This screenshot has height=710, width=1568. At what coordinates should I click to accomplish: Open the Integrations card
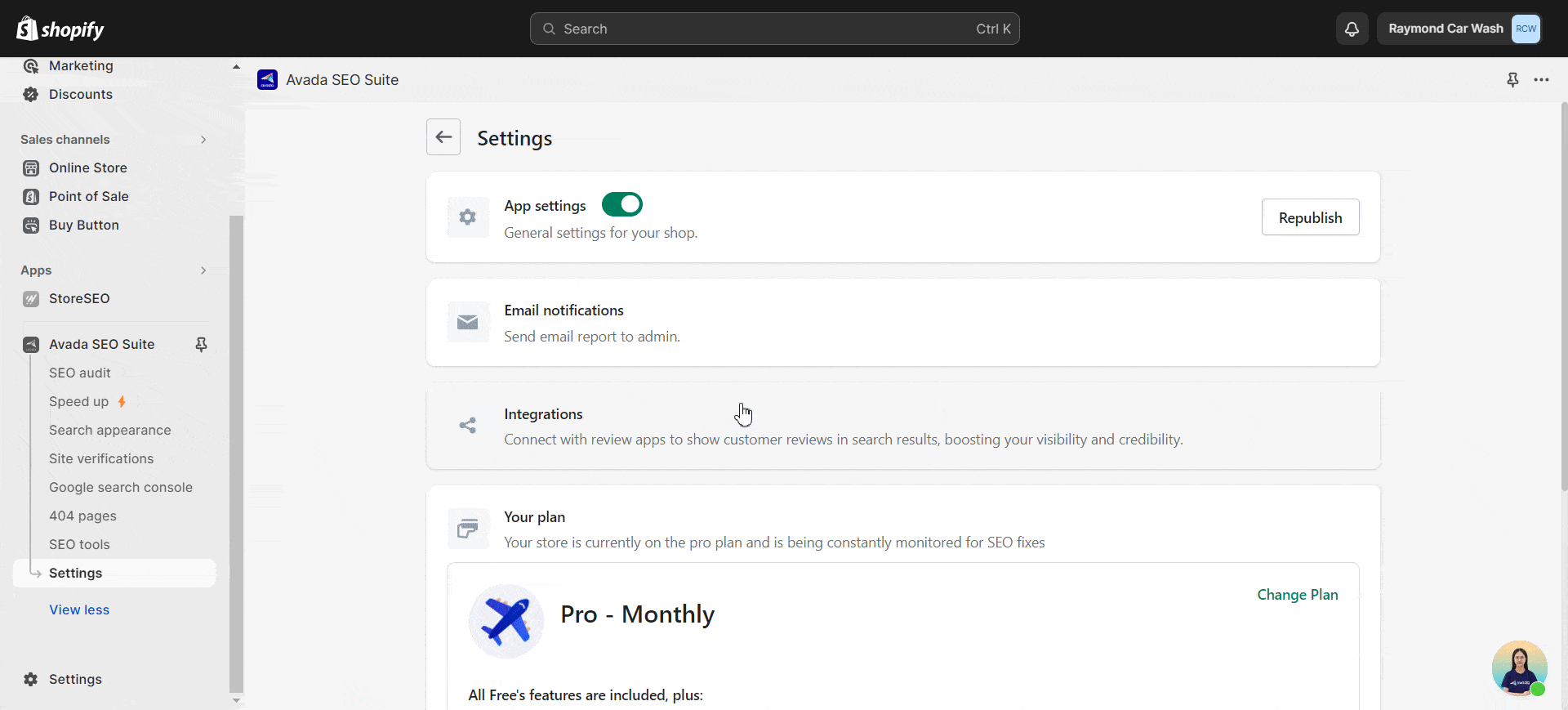903,426
